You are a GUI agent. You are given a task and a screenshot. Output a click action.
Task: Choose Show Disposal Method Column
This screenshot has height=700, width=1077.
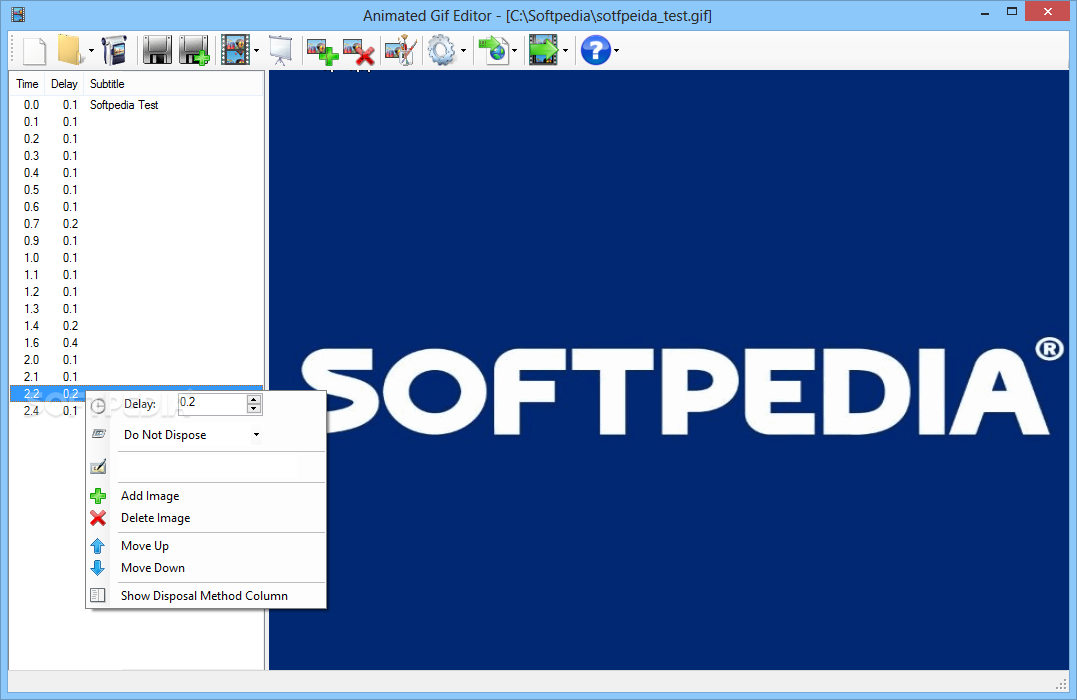point(204,596)
